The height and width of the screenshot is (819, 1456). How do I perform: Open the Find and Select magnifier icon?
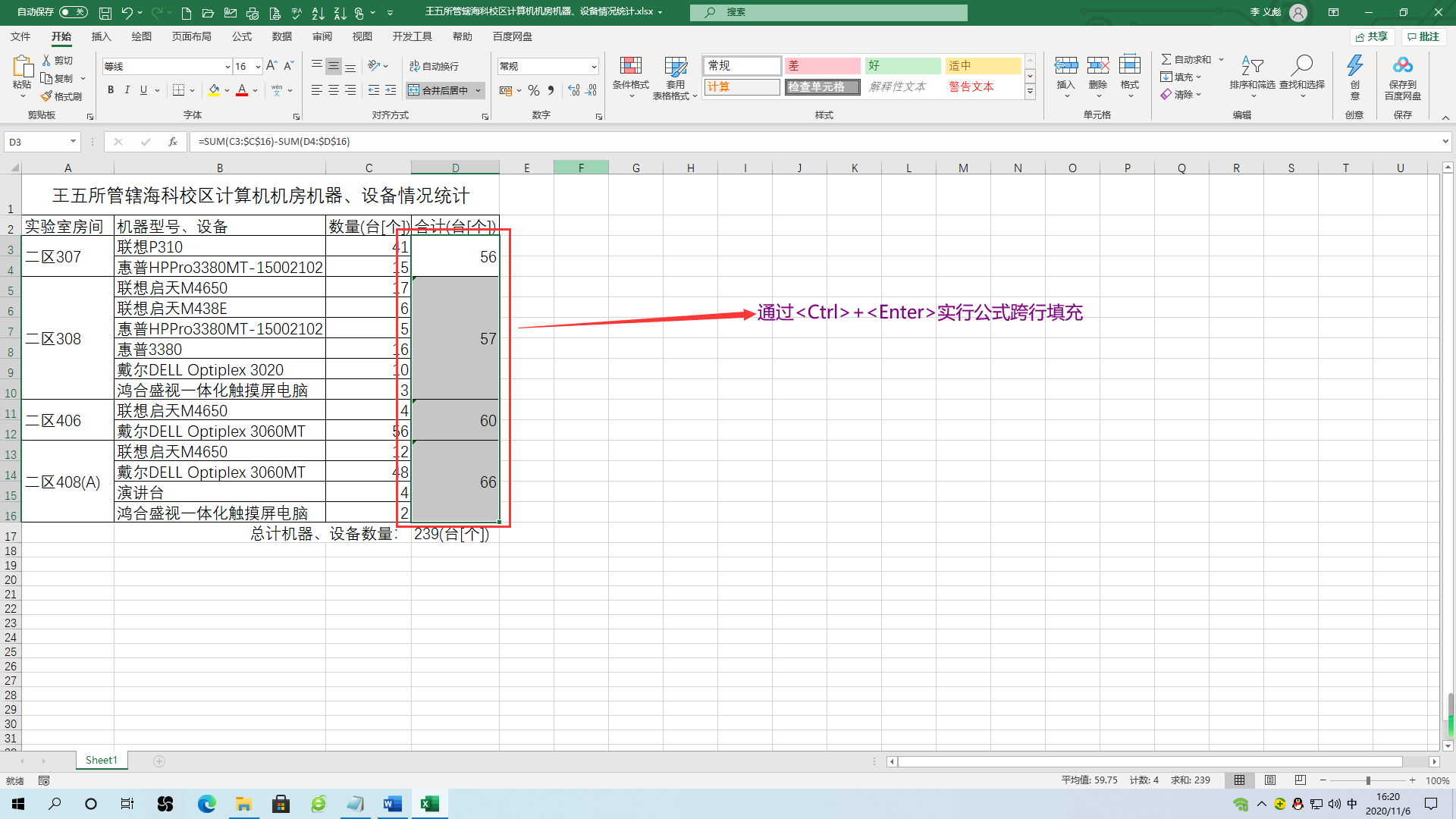click(1302, 65)
